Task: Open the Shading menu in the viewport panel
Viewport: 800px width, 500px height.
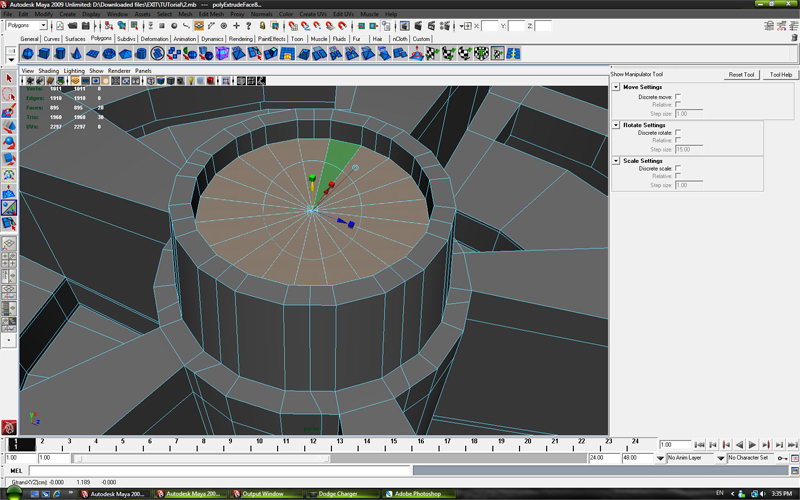Action: (48, 71)
